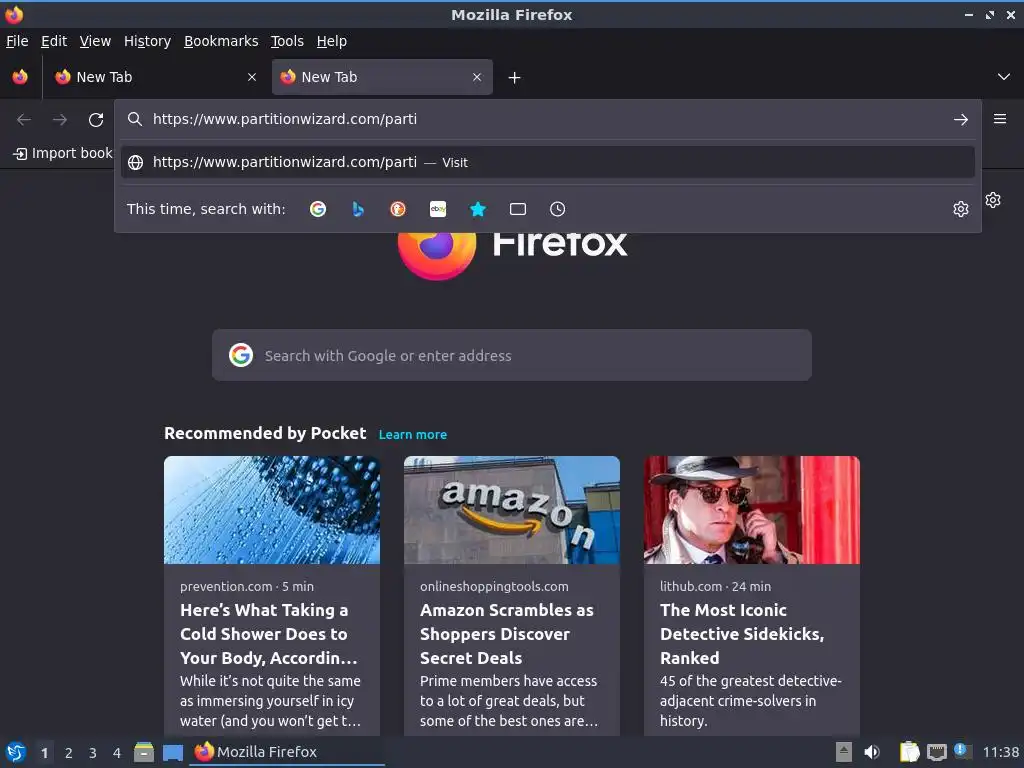Search this time with Google icon
This screenshot has height=768, width=1024.
tap(318, 209)
